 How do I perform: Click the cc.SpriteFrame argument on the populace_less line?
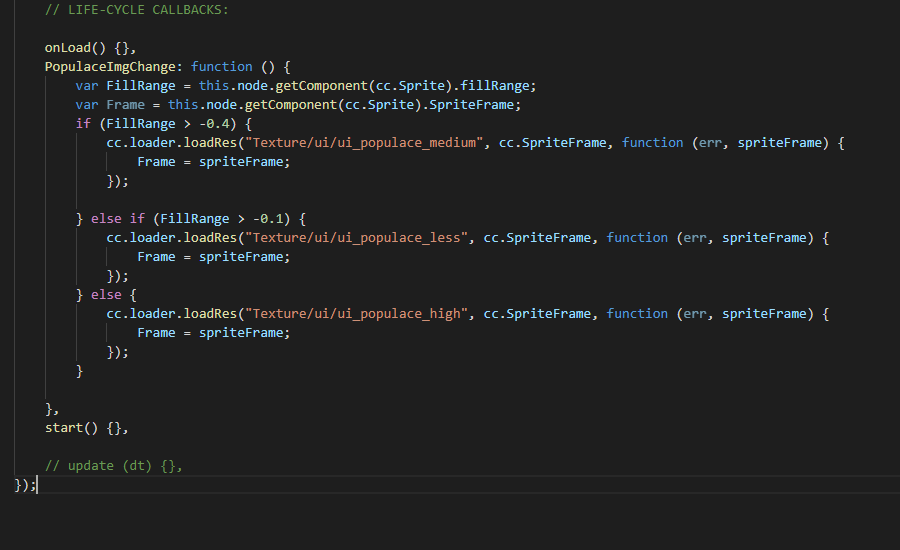[x=541, y=238]
